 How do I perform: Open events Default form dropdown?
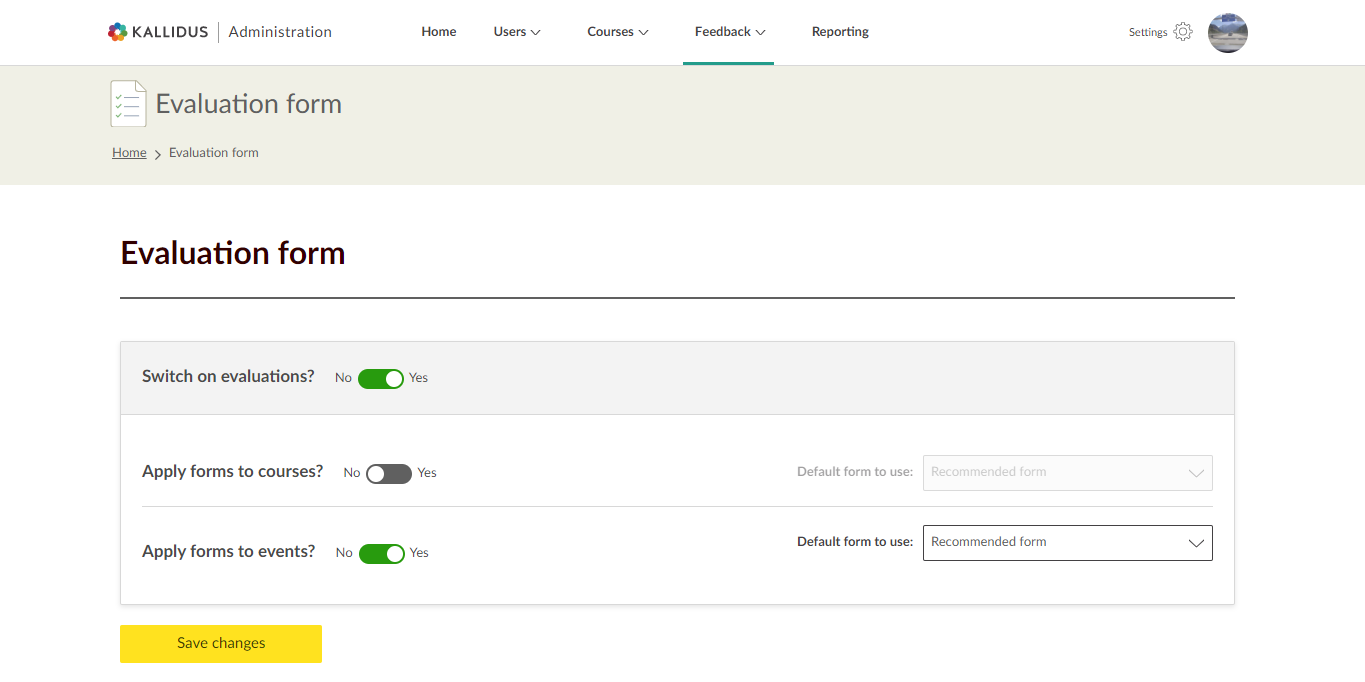tap(1067, 543)
